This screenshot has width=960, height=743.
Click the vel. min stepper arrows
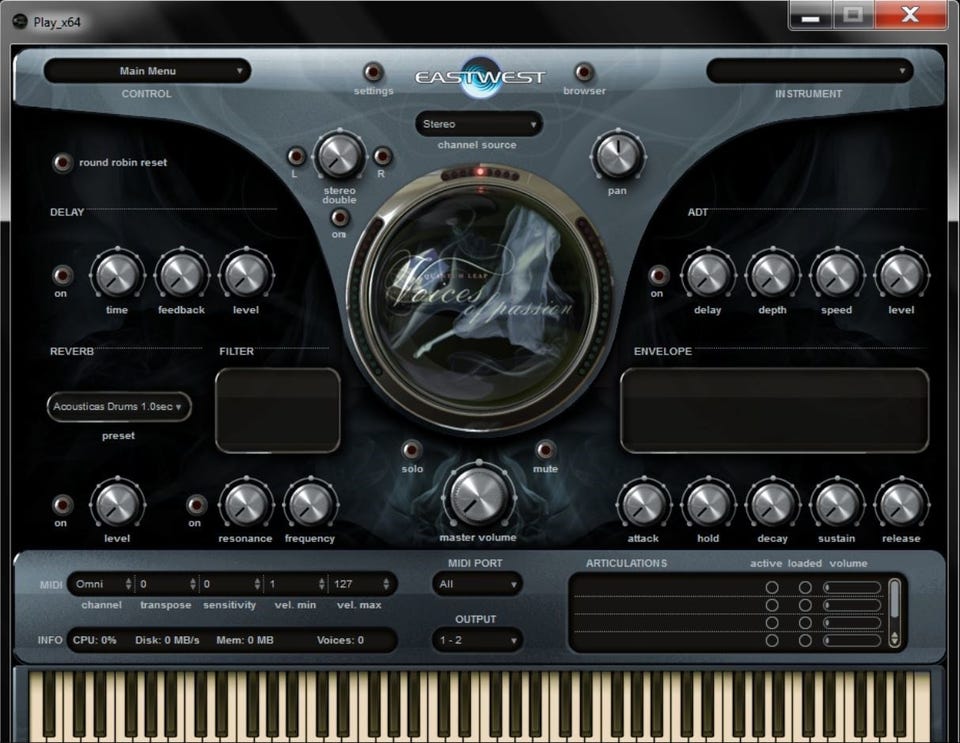point(321,584)
